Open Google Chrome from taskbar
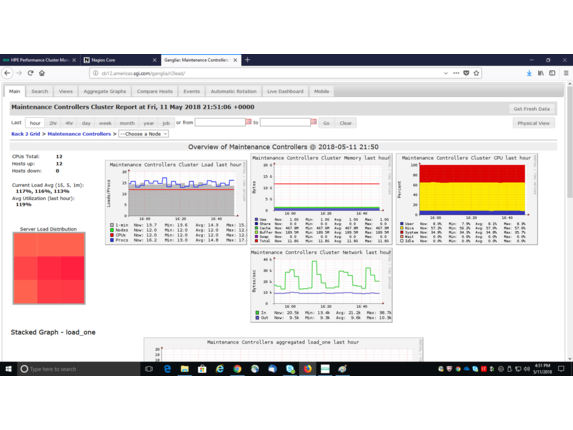The width and height of the screenshot is (573, 430). click(237, 369)
